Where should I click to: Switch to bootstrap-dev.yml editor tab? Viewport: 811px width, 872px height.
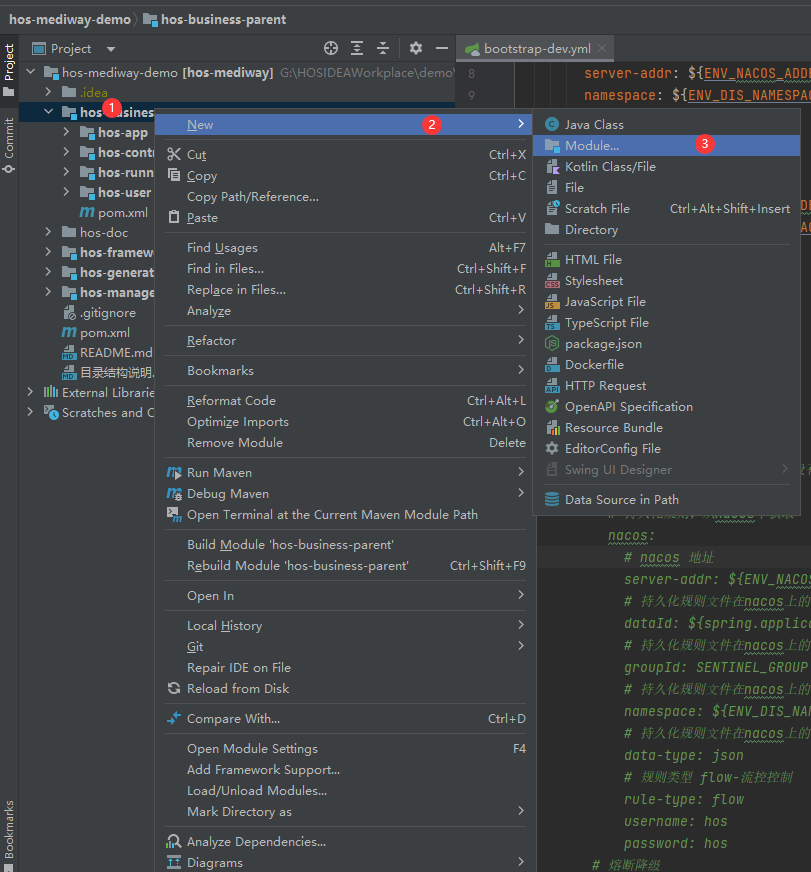[x=536, y=48]
